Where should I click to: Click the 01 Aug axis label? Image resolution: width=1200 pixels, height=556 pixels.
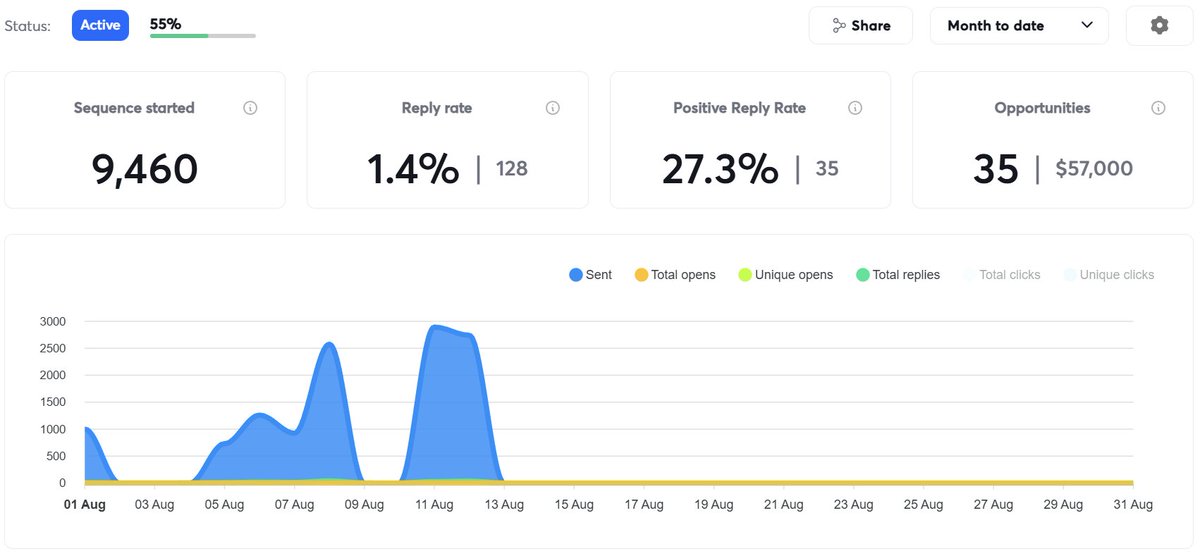[85, 505]
